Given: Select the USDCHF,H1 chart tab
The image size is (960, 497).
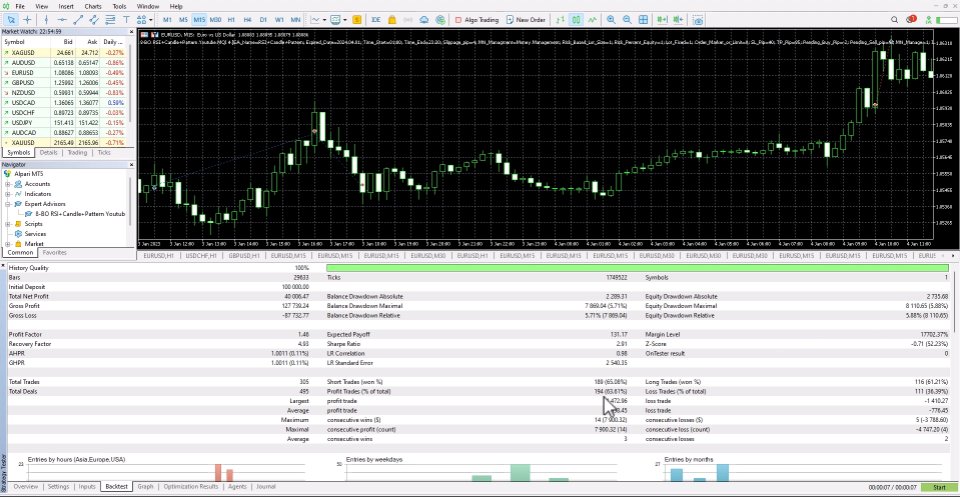Looking at the screenshot, I should point(201,255).
